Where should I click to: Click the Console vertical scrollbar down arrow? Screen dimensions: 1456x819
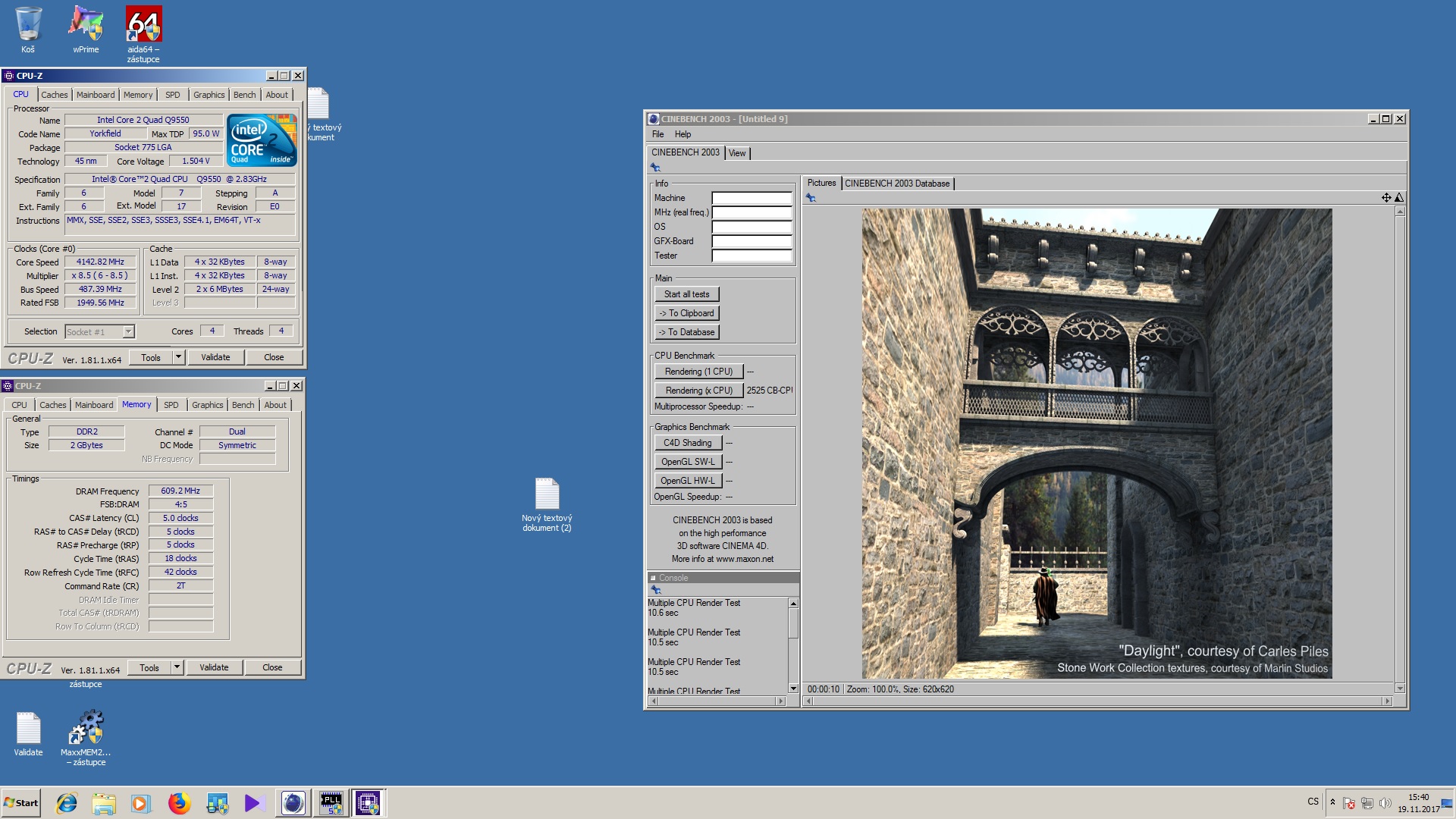[x=793, y=689]
